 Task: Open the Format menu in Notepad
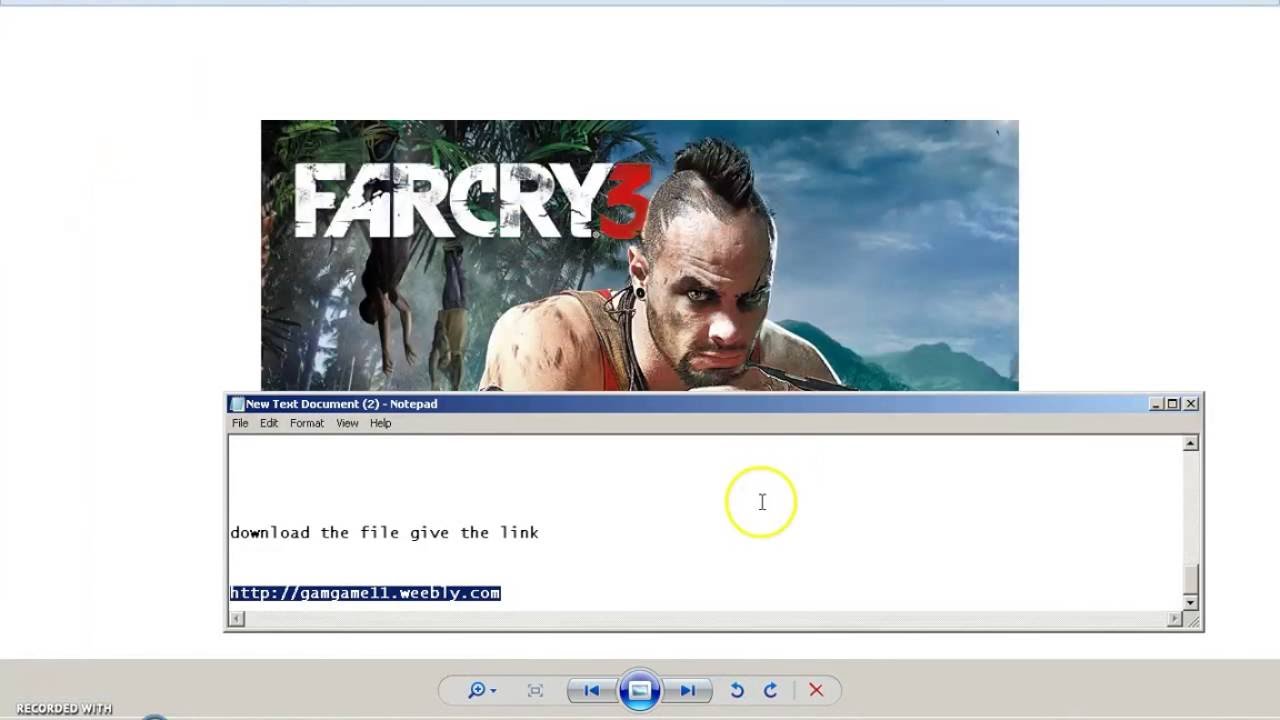click(x=307, y=423)
